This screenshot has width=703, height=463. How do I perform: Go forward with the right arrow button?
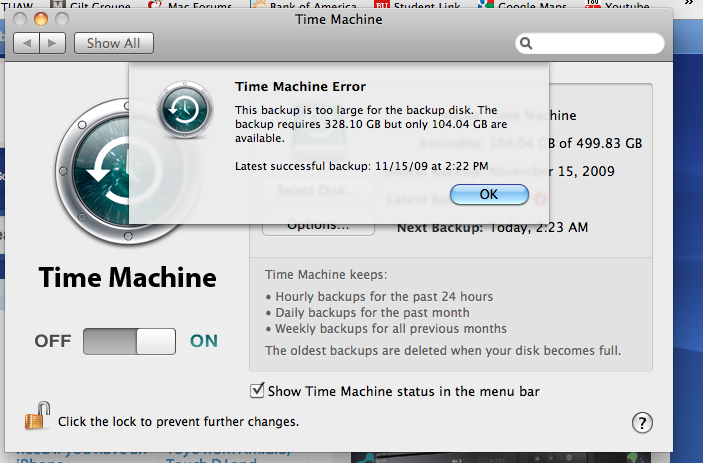53,43
